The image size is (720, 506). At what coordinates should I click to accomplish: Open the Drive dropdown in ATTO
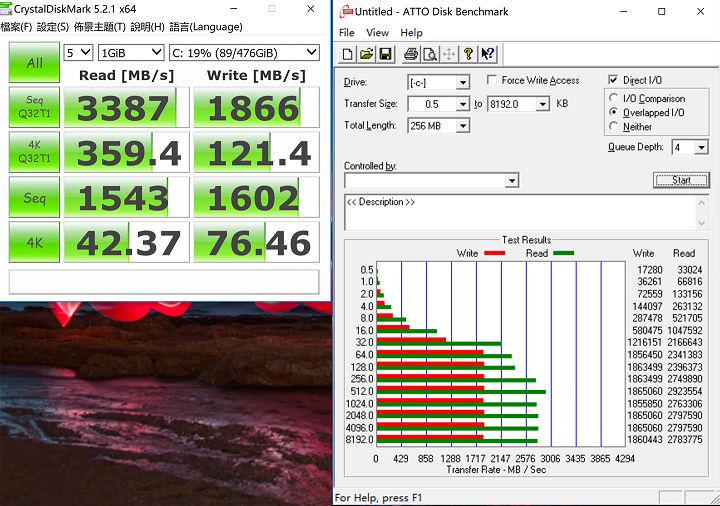click(x=462, y=82)
